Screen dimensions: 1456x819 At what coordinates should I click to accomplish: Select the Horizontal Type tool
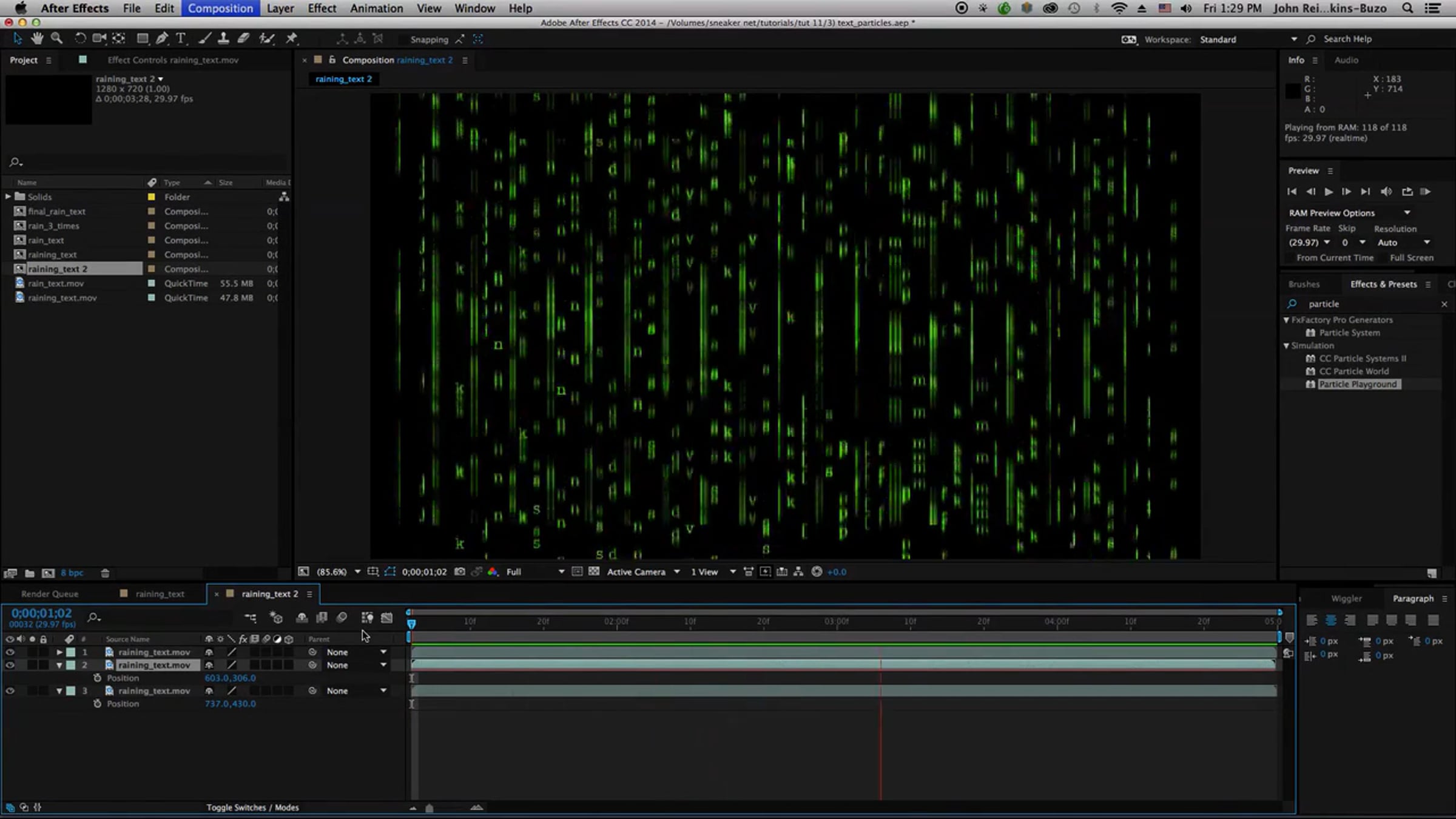coord(181,39)
